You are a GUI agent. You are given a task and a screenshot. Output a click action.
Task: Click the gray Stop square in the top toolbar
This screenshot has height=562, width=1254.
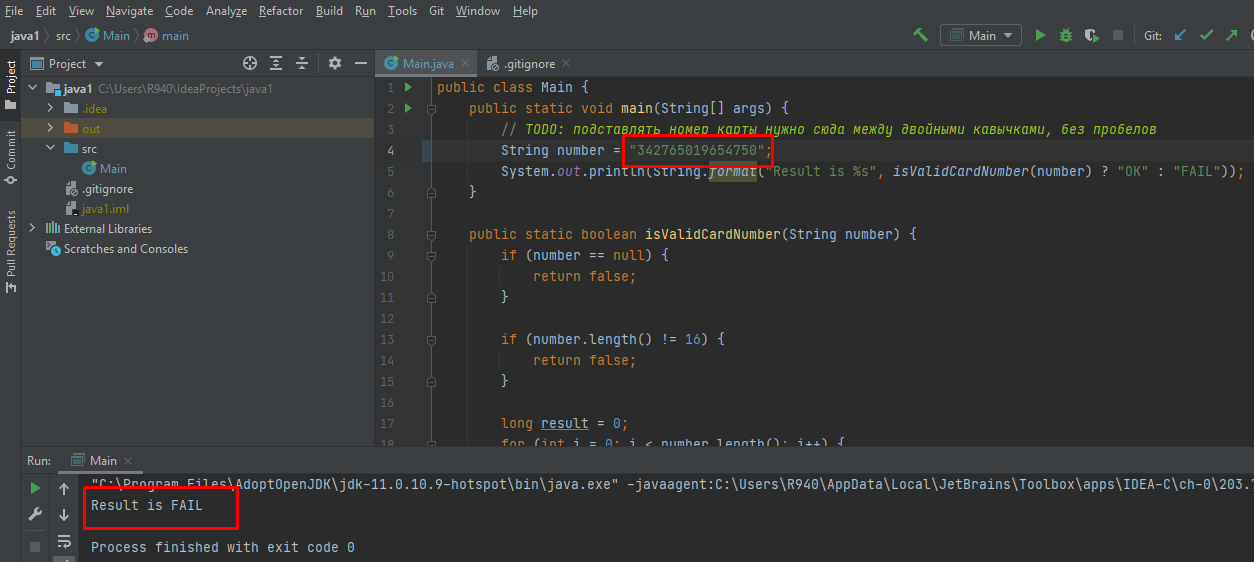(1118, 35)
